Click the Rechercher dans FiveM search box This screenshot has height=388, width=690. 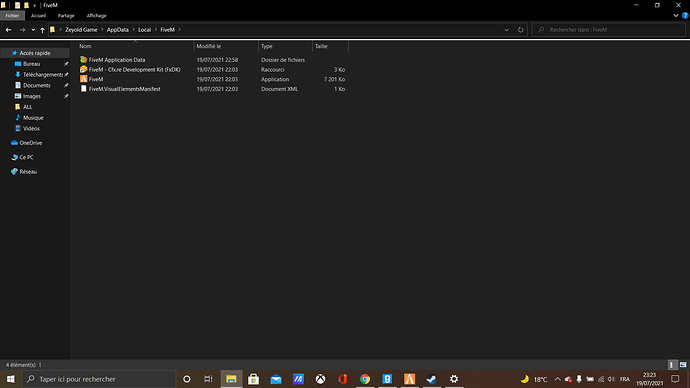point(608,30)
